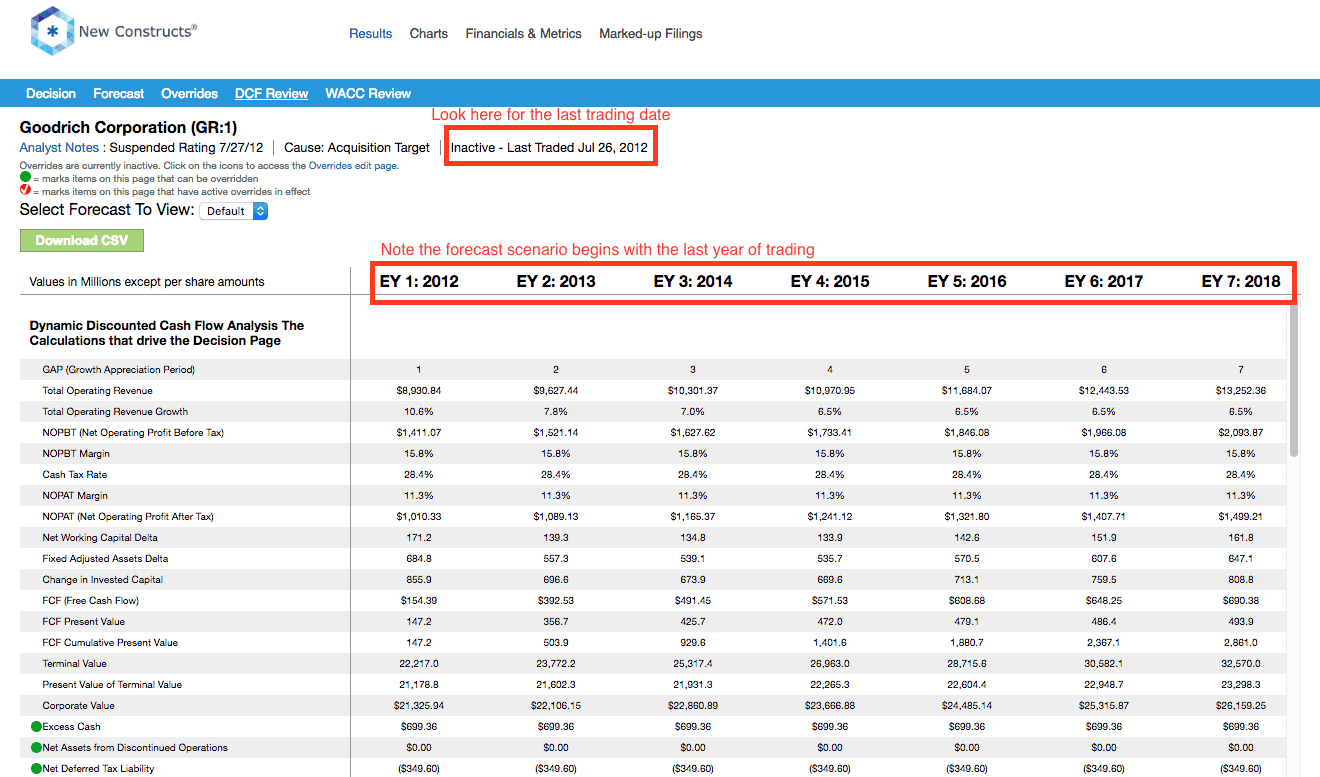The height and width of the screenshot is (777, 1320).
Task: Click Inactive - Last Traded Jul 26, 2012
Action: pos(549,148)
